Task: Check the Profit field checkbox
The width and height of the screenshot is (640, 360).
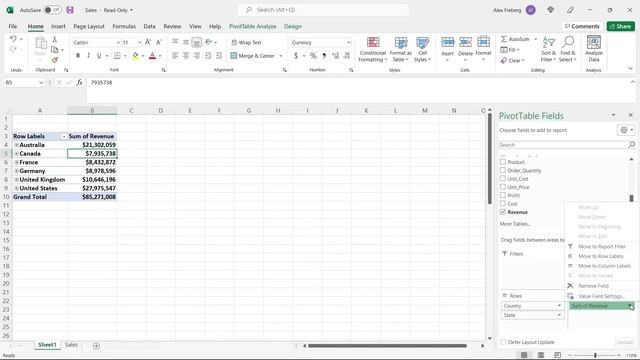Action: (503, 195)
